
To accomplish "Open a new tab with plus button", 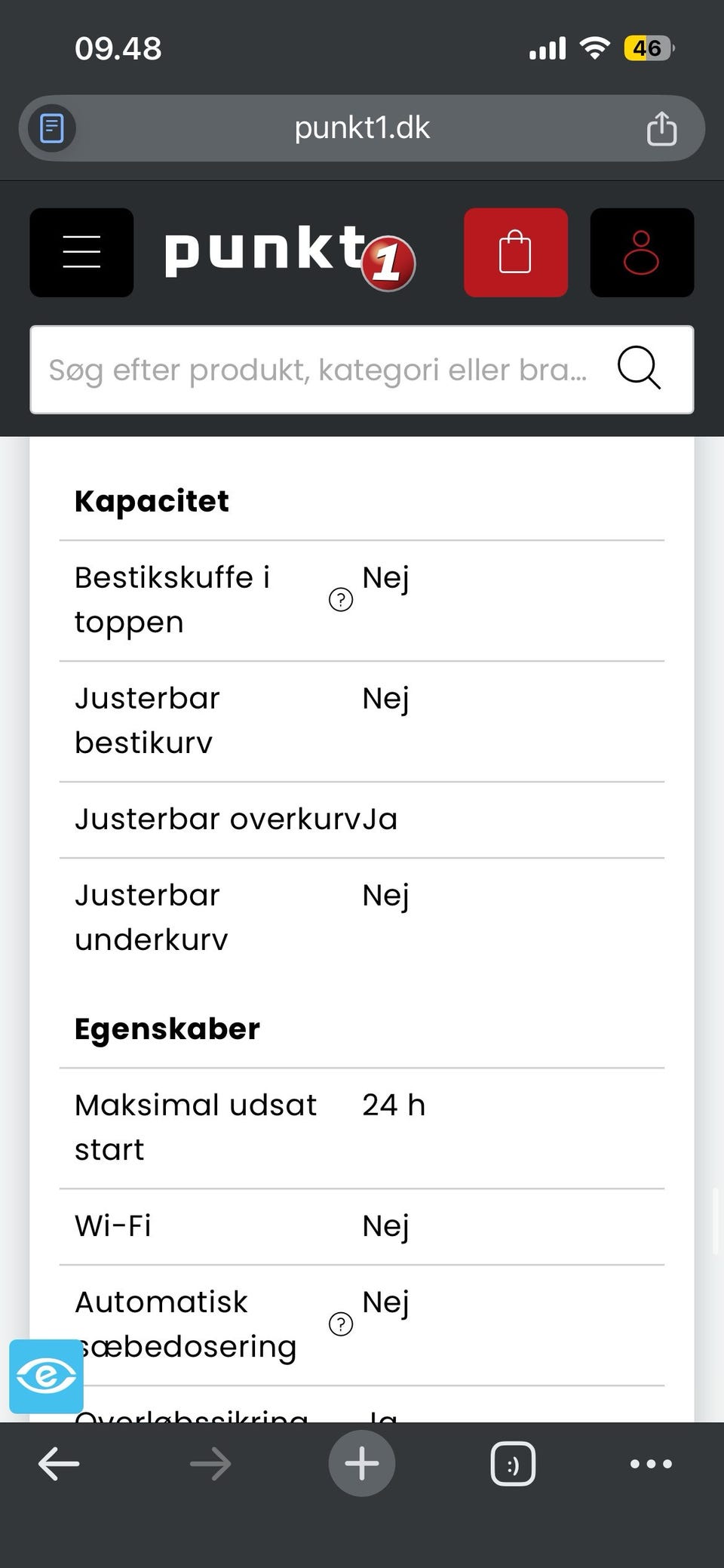I will pyautogui.click(x=362, y=1464).
